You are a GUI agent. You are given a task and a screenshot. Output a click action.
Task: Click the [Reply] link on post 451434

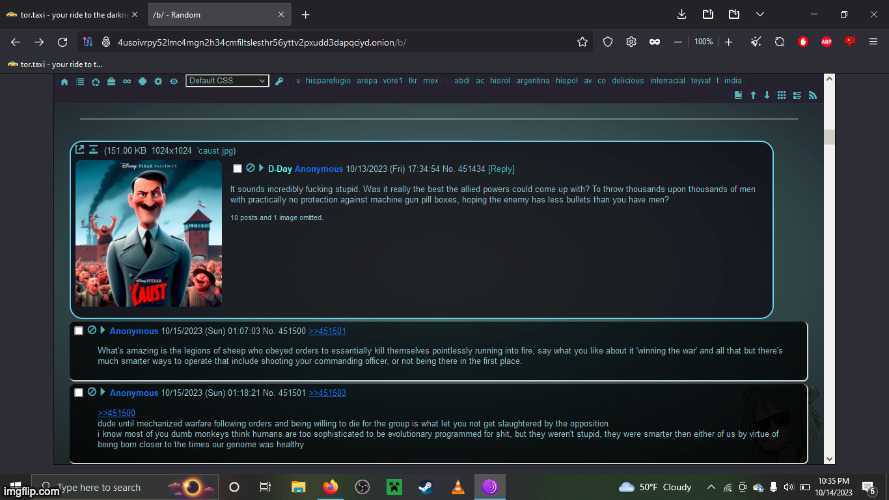[x=501, y=169]
